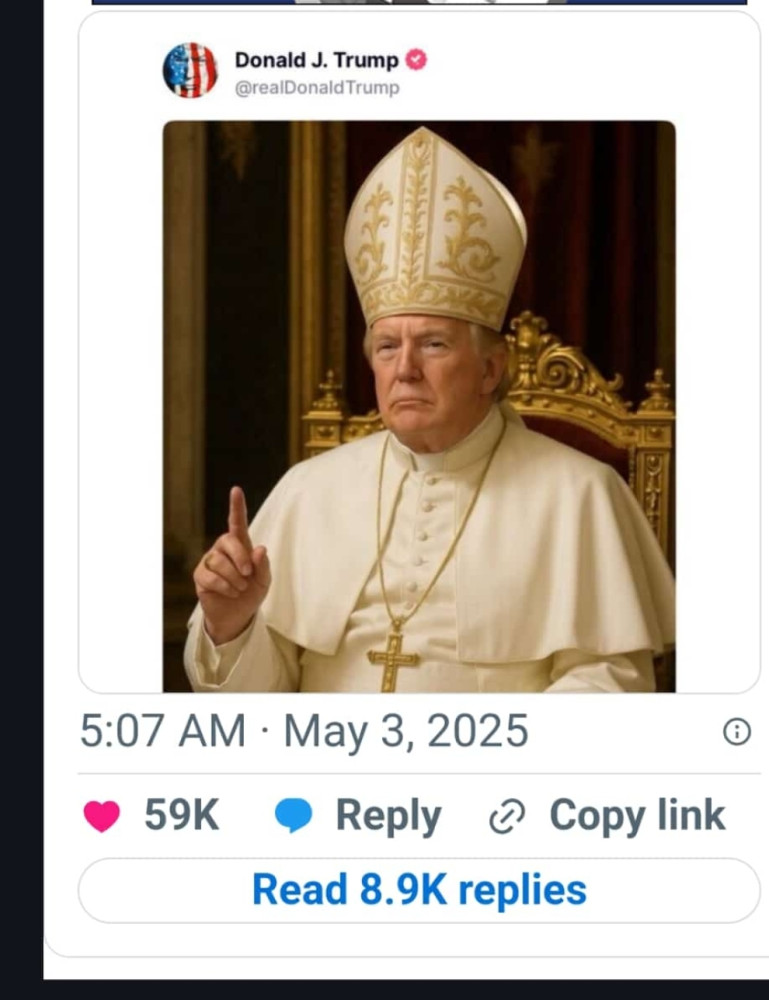Click the flag-patterned profile avatar

pos(190,70)
